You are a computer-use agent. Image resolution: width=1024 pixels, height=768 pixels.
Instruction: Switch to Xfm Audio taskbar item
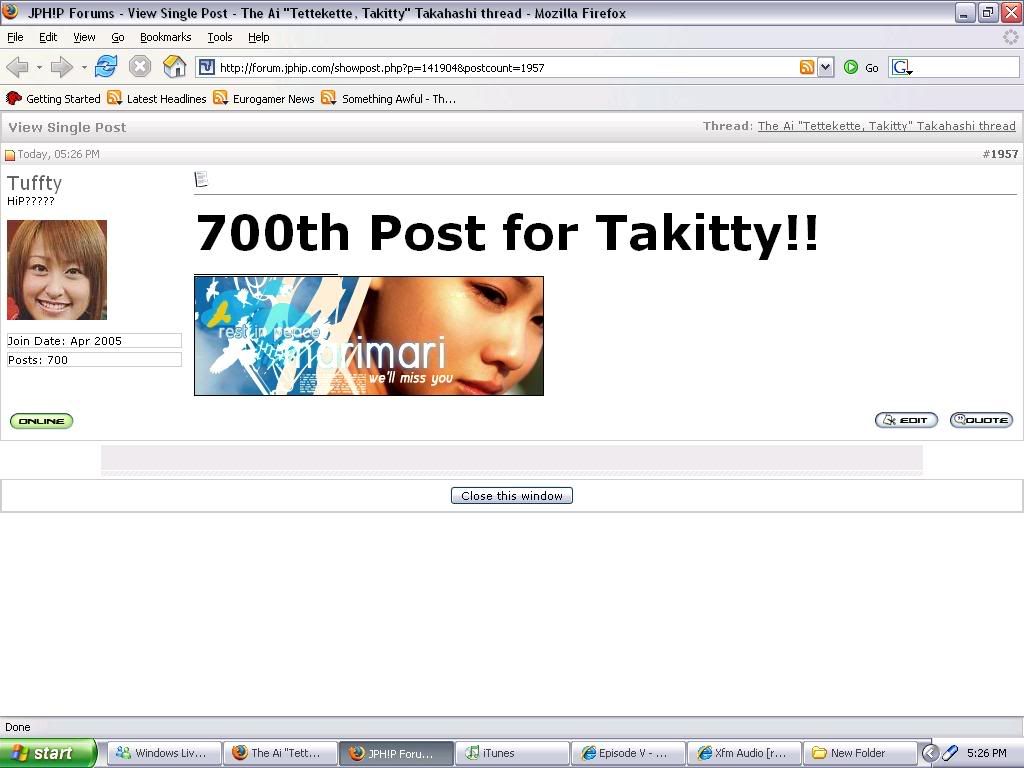[x=744, y=753]
